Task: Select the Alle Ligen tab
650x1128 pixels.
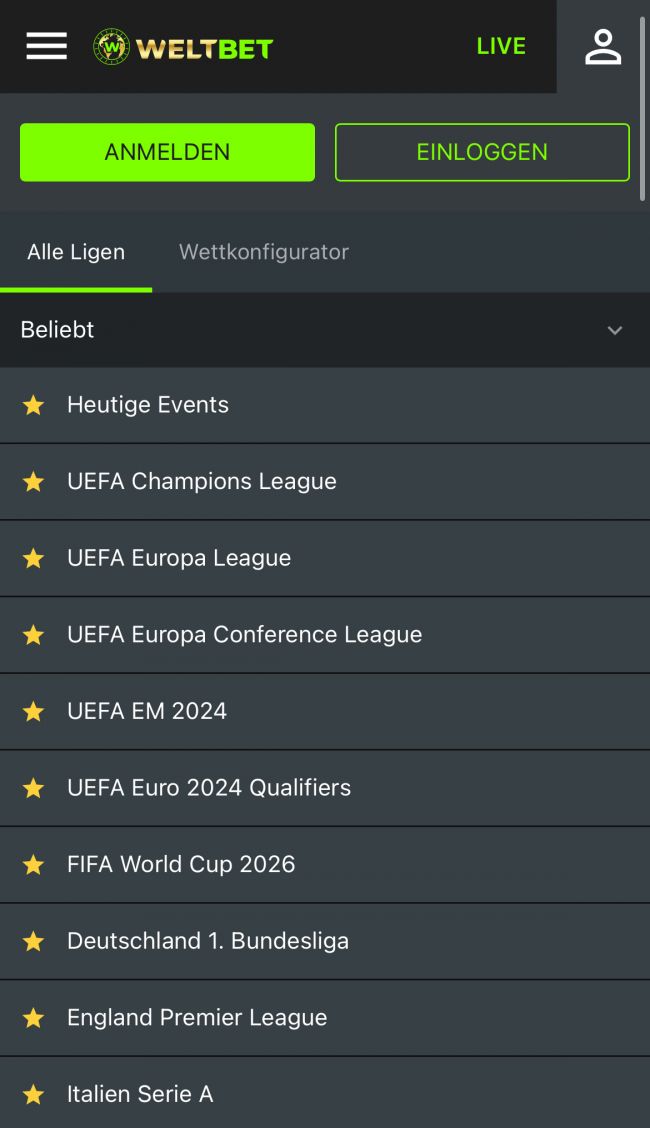Action: click(76, 252)
